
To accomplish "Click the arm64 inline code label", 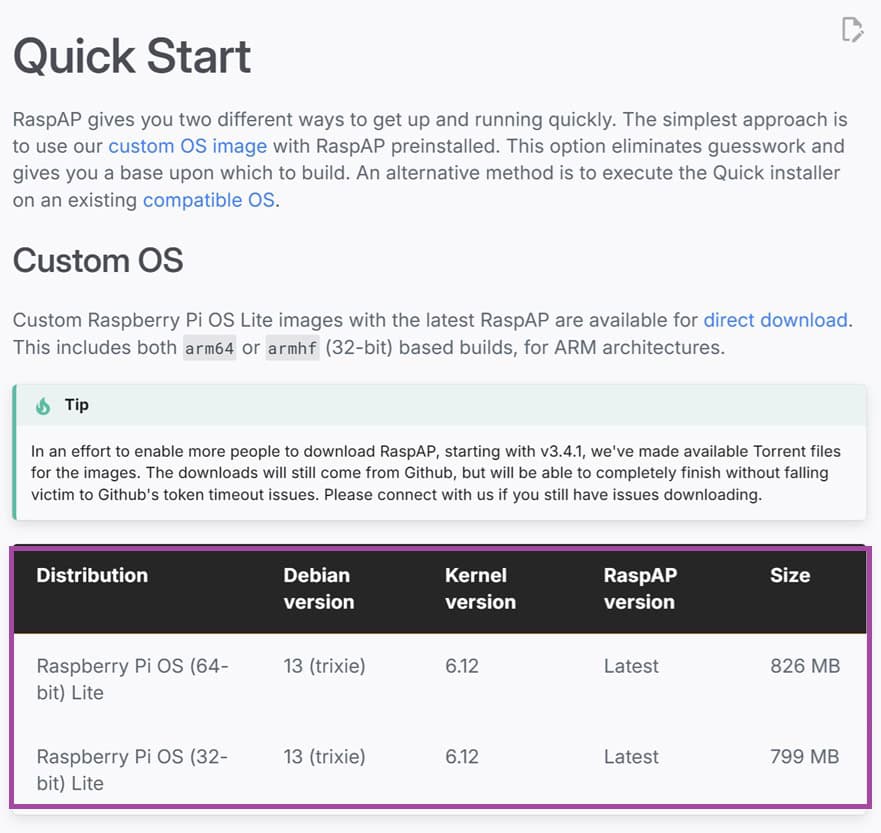I will click(209, 348).
